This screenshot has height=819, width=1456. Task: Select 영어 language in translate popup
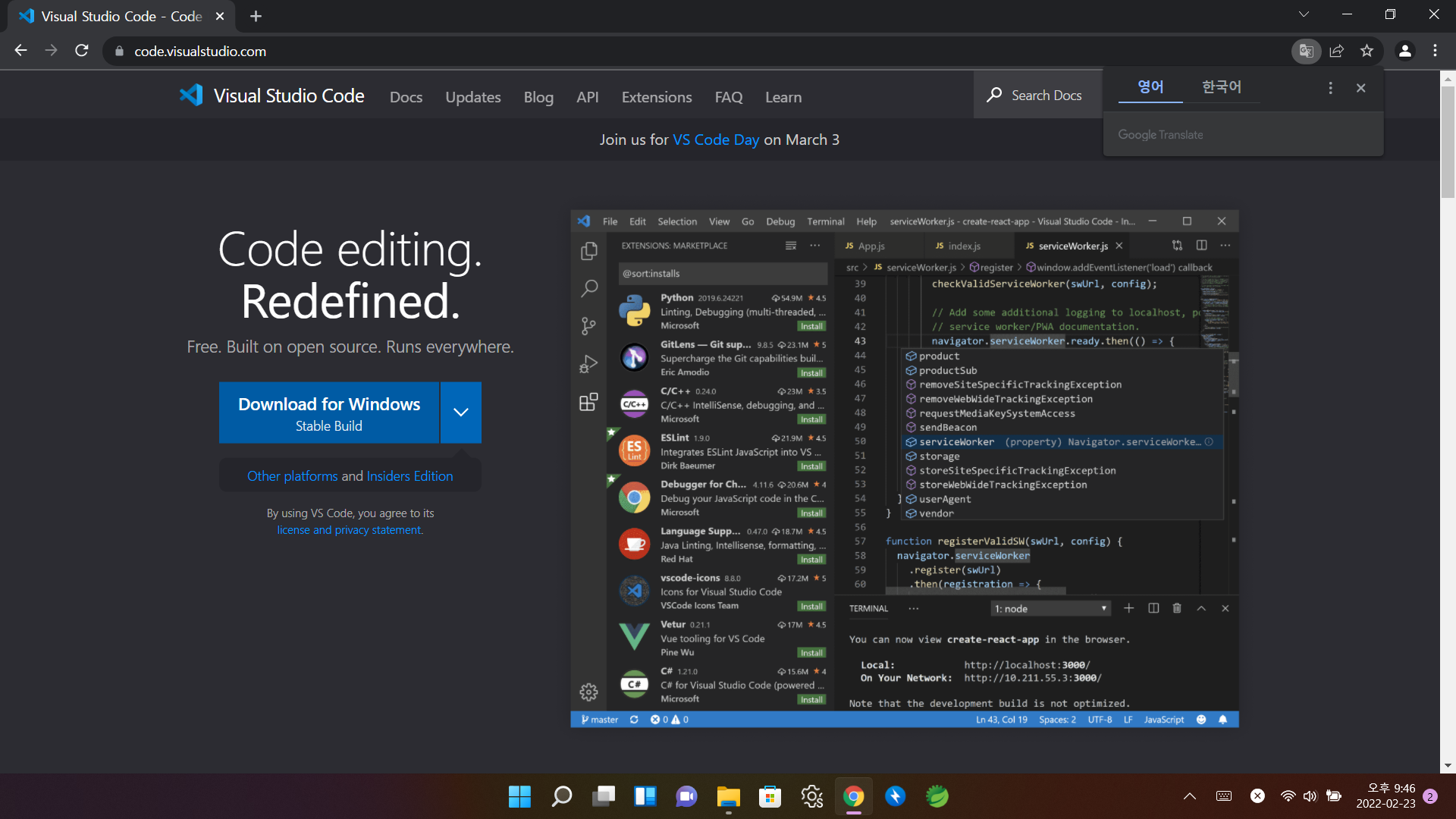pyautogui.click(x=1150, y=87)
